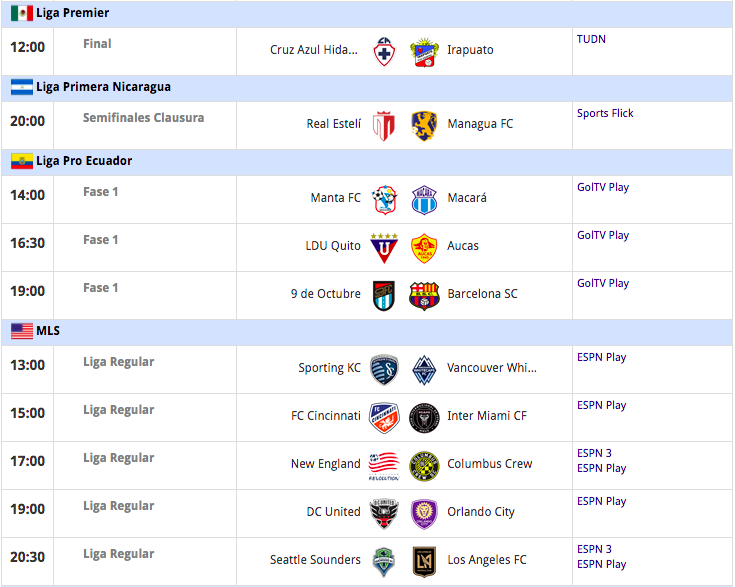The width and height of the screenshot is (735, 587).
Task: Click the Managua FC crest
Action: pos(424,125)
